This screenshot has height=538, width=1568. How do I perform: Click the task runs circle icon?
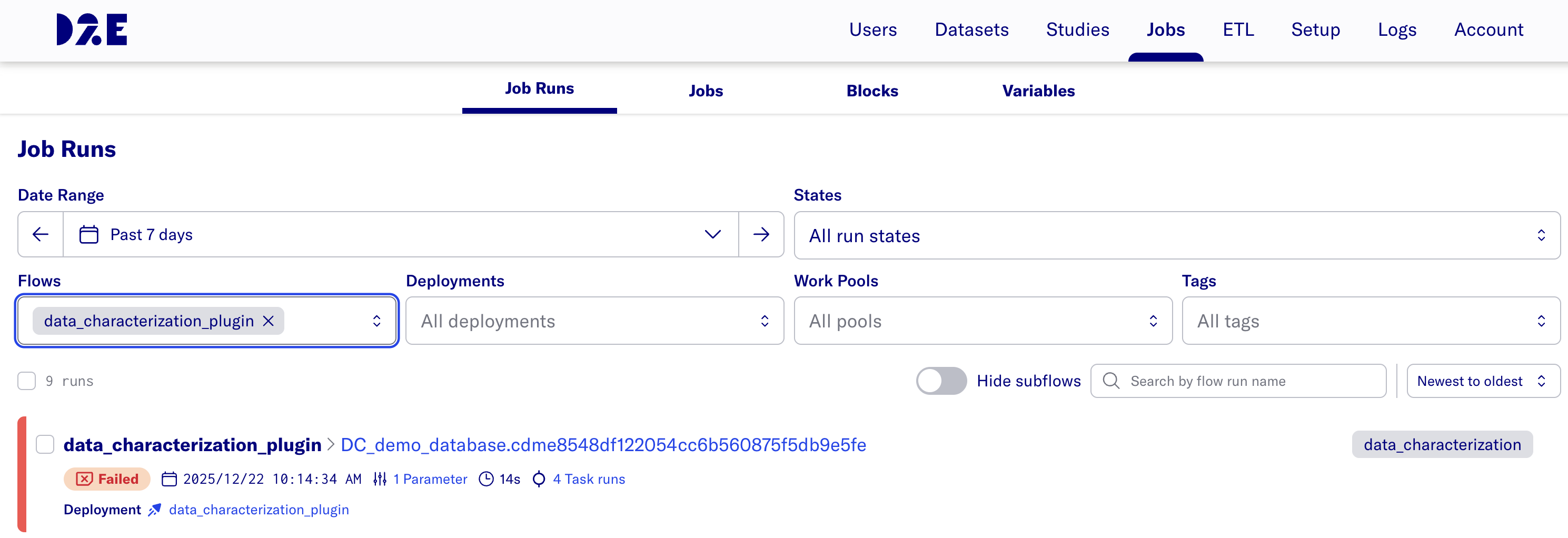(x=539, y=479)
